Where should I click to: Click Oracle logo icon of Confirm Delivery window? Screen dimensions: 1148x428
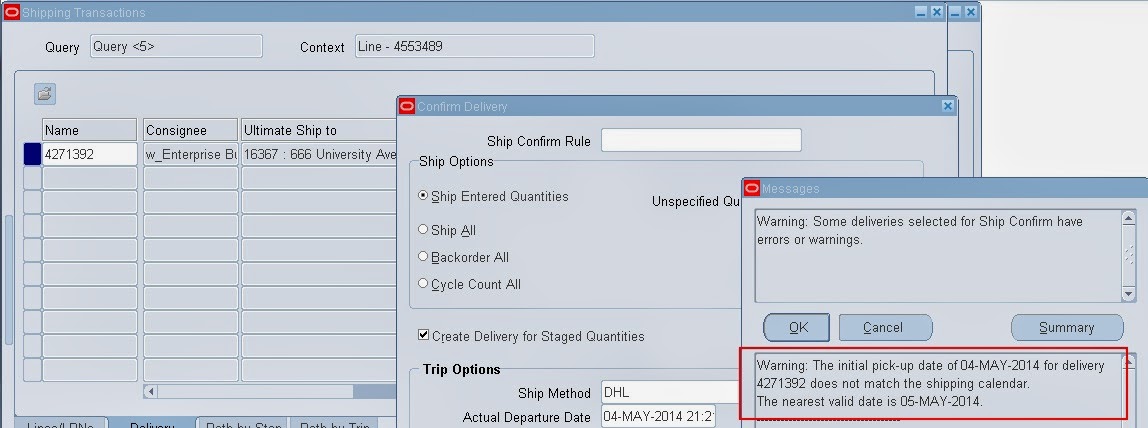tap(407, 106)
